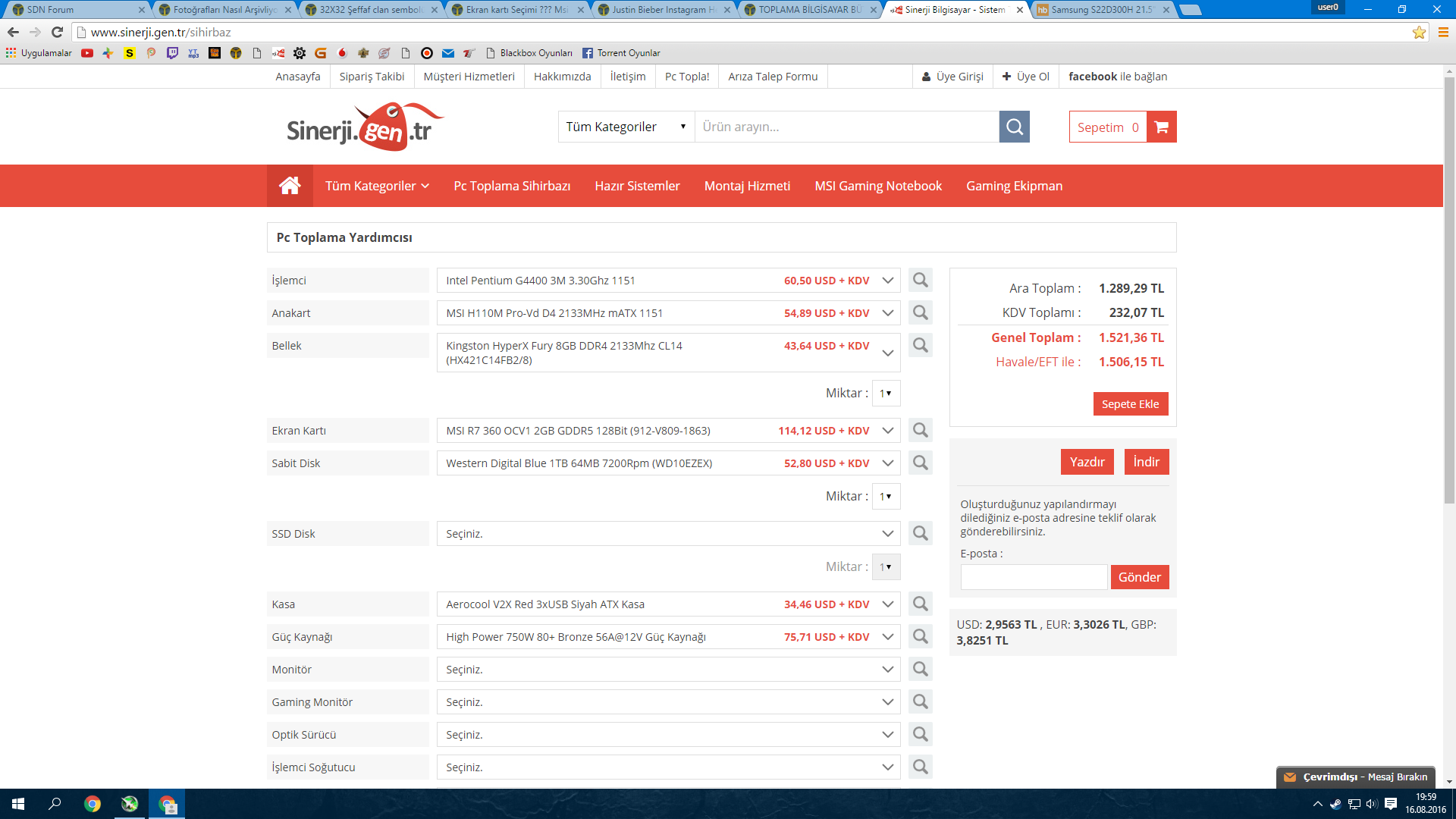
Task: Click magnifier icon next to SSD Disk row
Action: [x=920, y=533]
